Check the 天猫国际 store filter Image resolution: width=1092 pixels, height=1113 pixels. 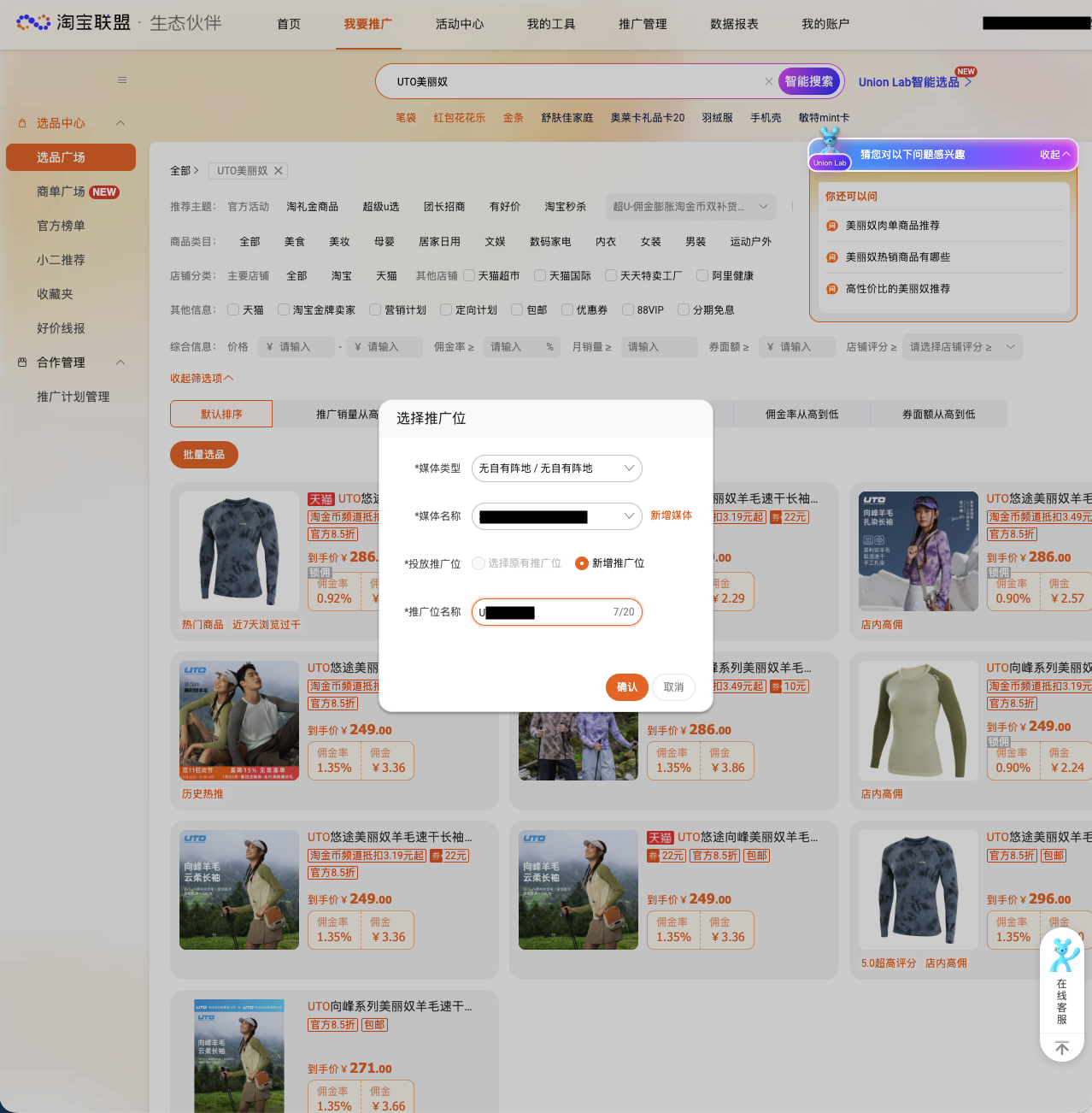pos(539,275)
